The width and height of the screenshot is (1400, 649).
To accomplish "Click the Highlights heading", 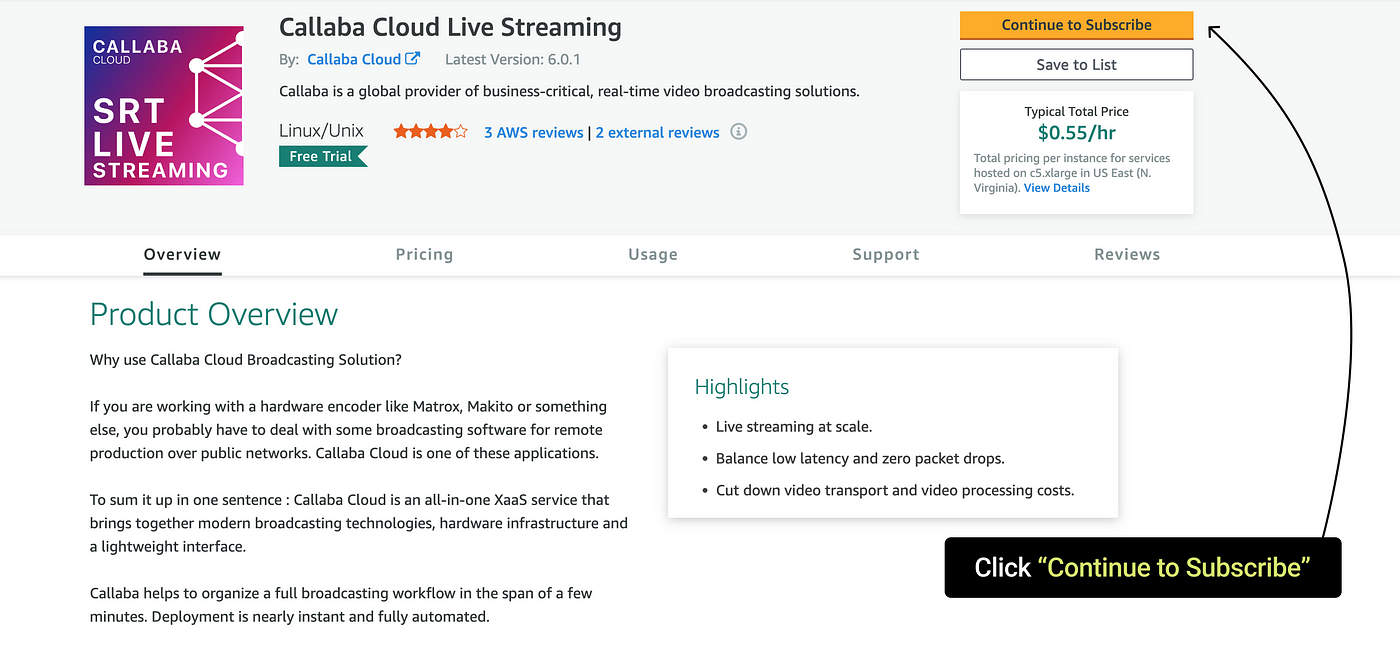I will tap(742, 387).
